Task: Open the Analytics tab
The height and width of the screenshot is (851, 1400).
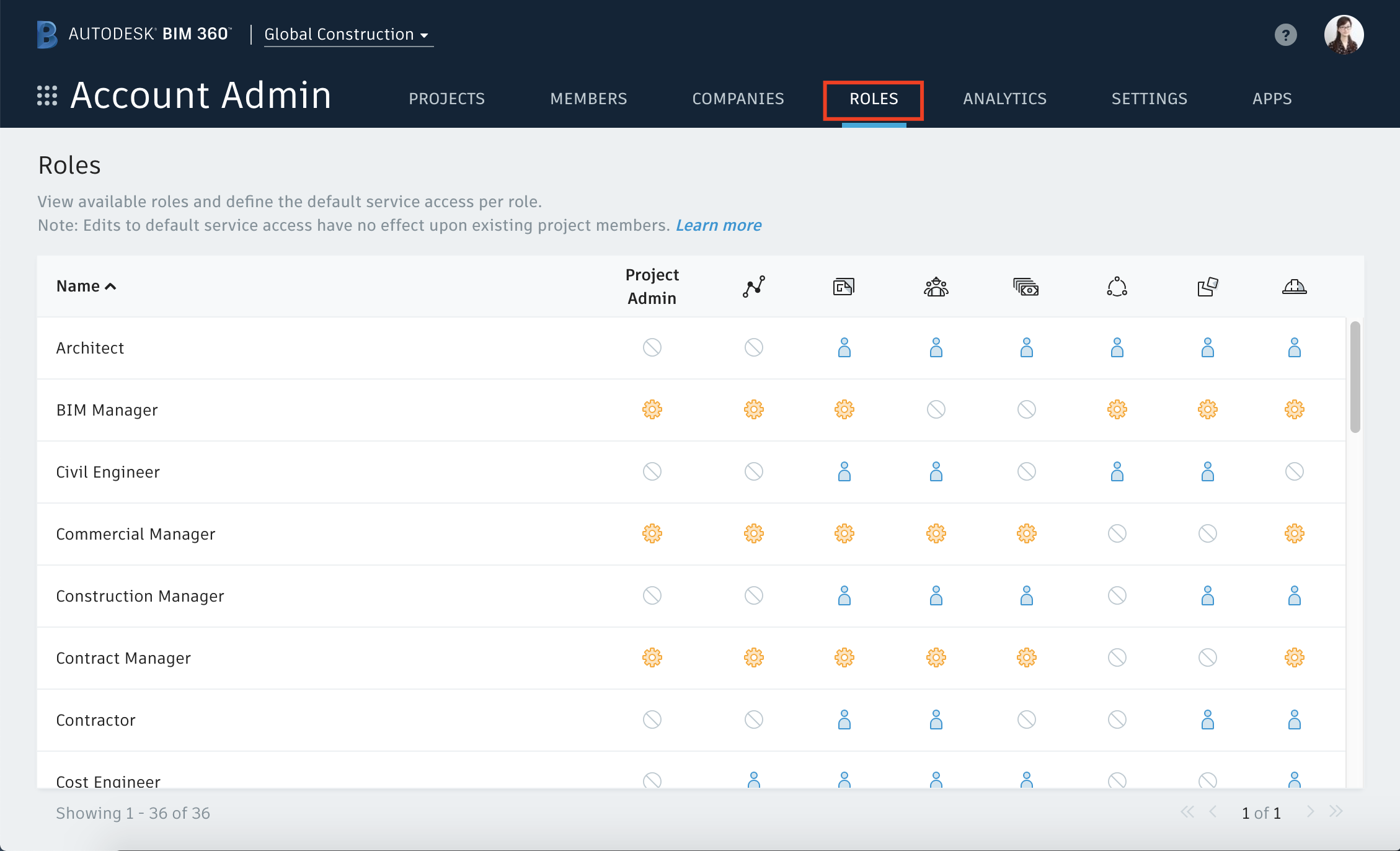Action: pos(1004,99)
